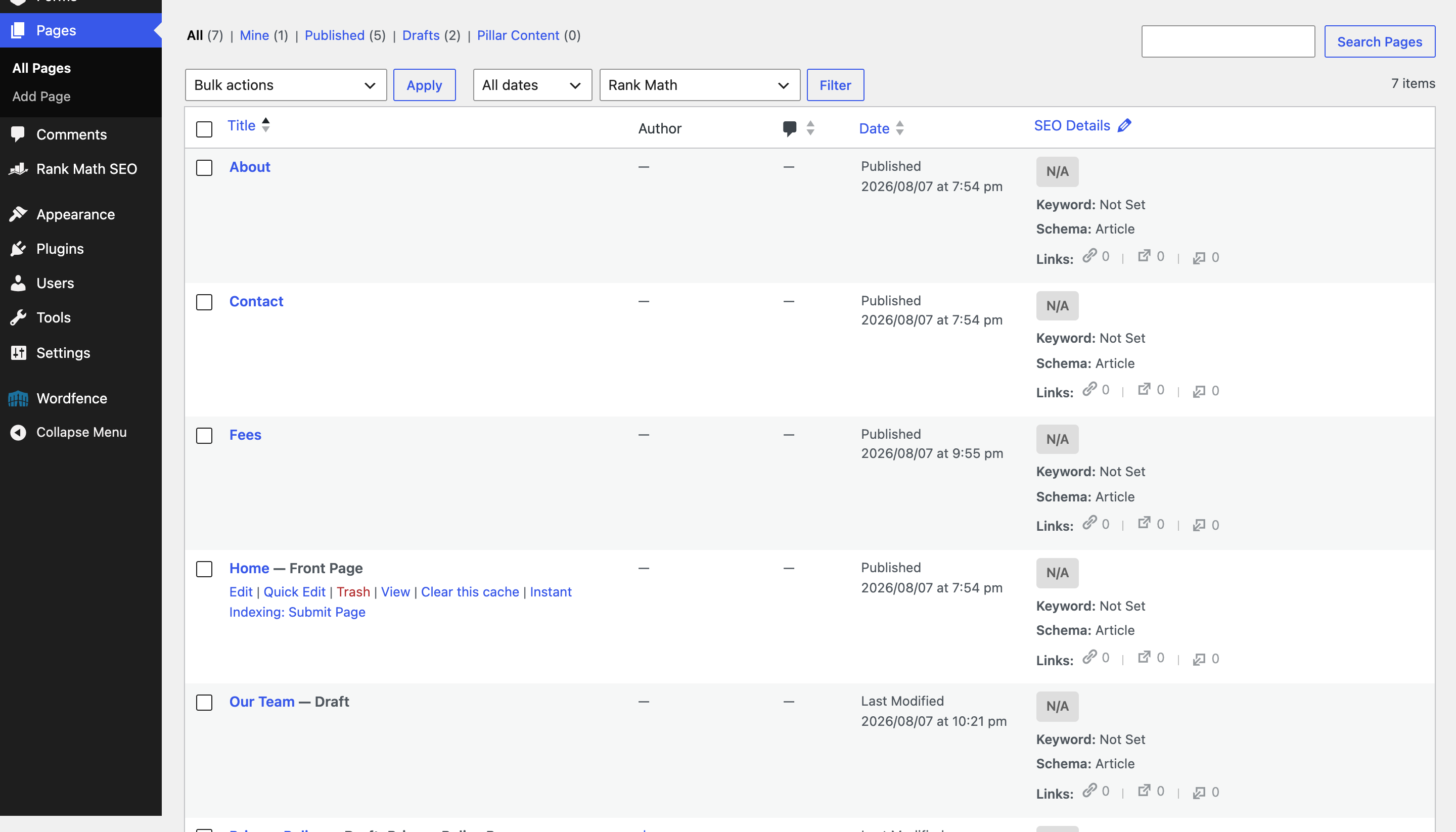1456x832 pixels.
Task: Click Edit under the Home page
Action: click(x=241, y=592)
